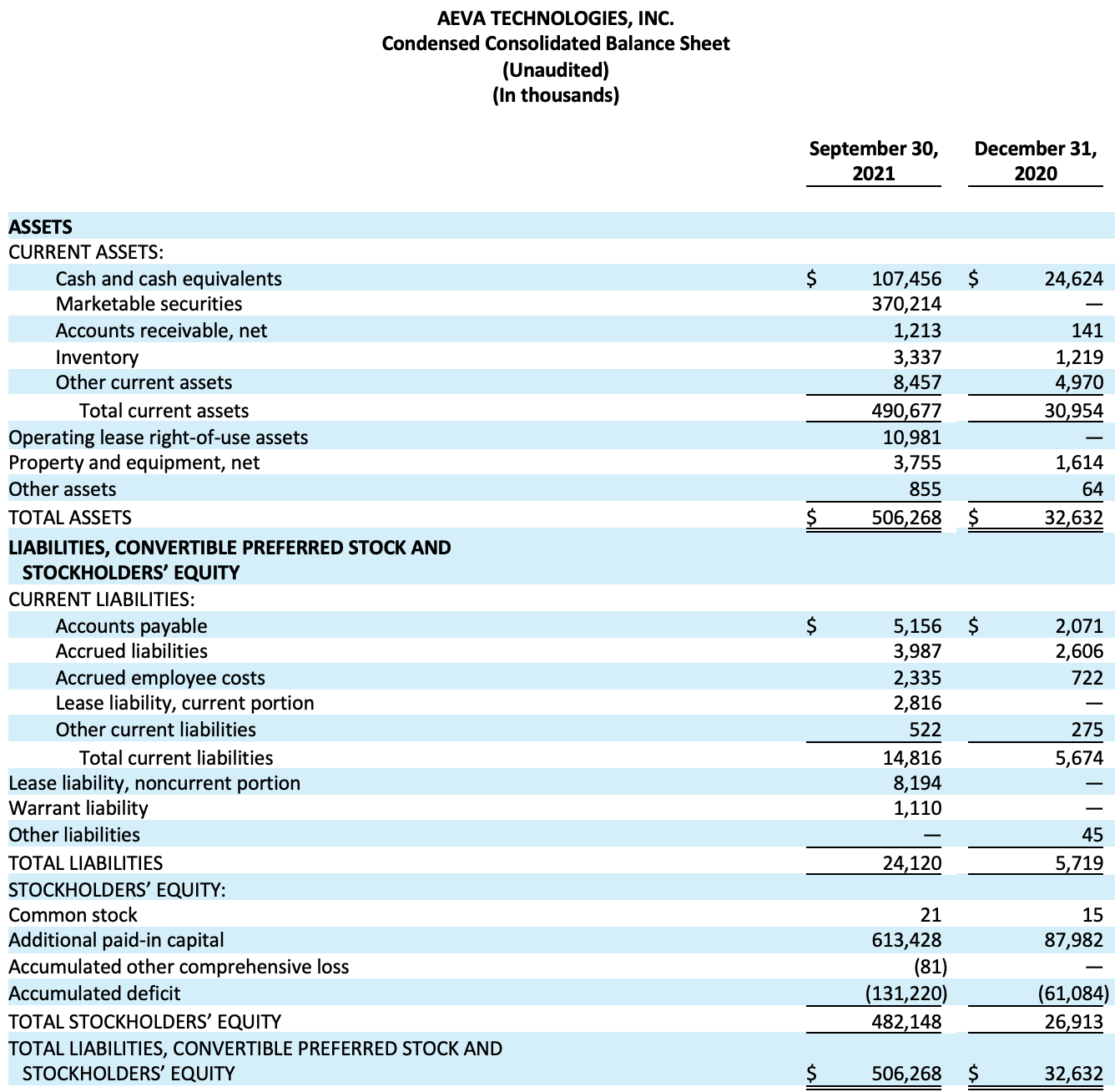Click the TOTAL ASSETS amount 506,268
Image resolution: width=1120 pixels, height=1092 pixels.
click(x=907, y=517)
